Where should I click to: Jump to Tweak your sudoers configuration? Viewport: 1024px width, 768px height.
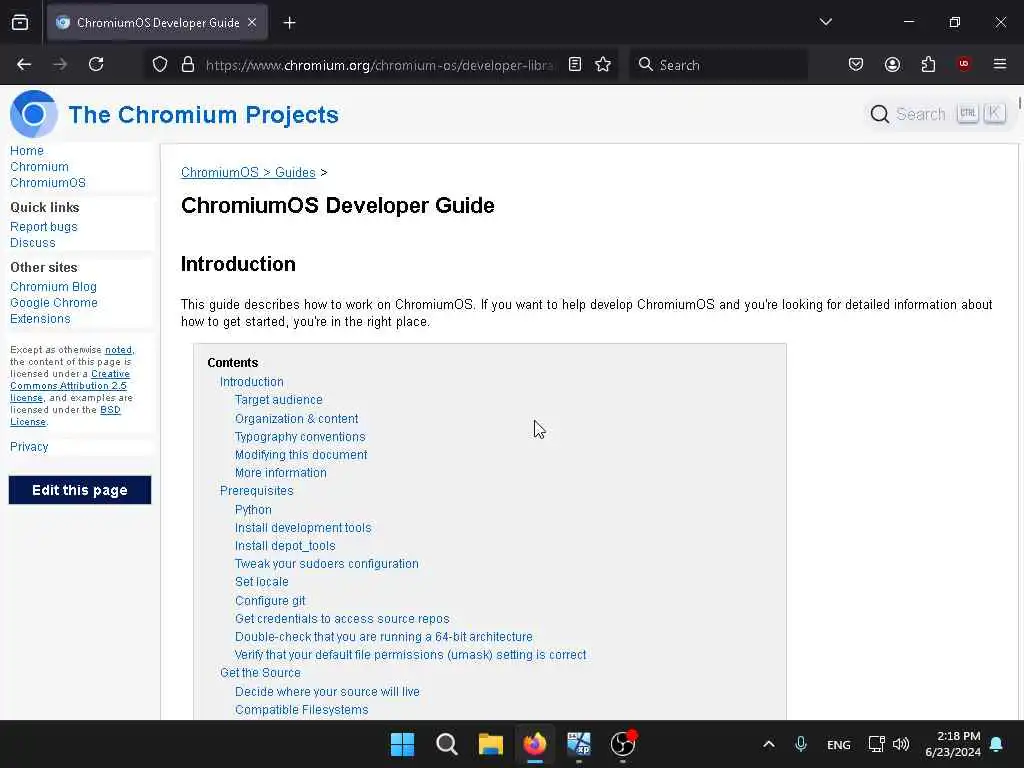327,564
